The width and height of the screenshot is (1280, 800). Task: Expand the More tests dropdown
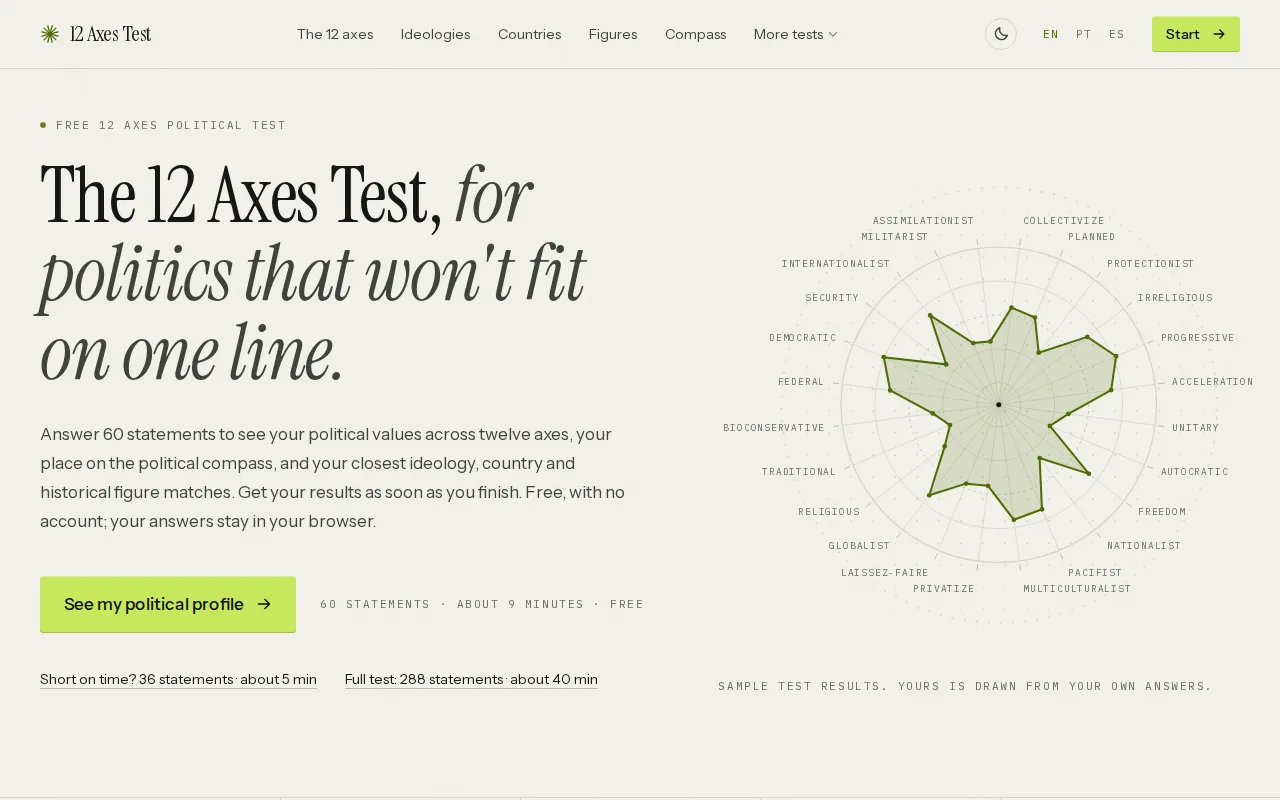click(x=796, y=34)
